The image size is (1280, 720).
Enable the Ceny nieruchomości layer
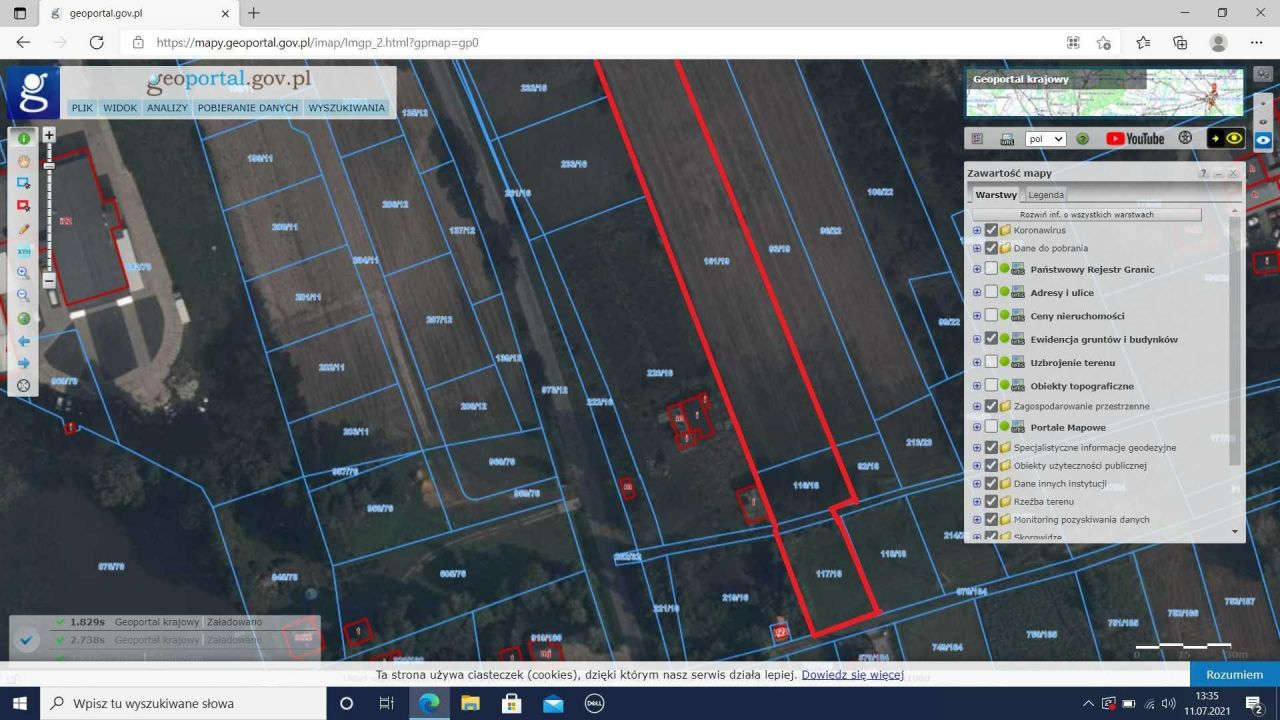pyautogui.click(x=991, y=316)
